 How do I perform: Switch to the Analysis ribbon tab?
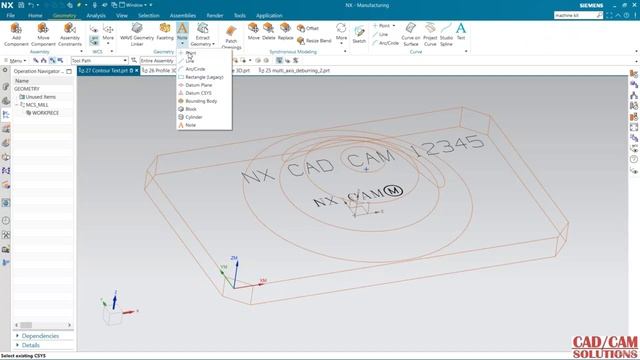[96, 16]
